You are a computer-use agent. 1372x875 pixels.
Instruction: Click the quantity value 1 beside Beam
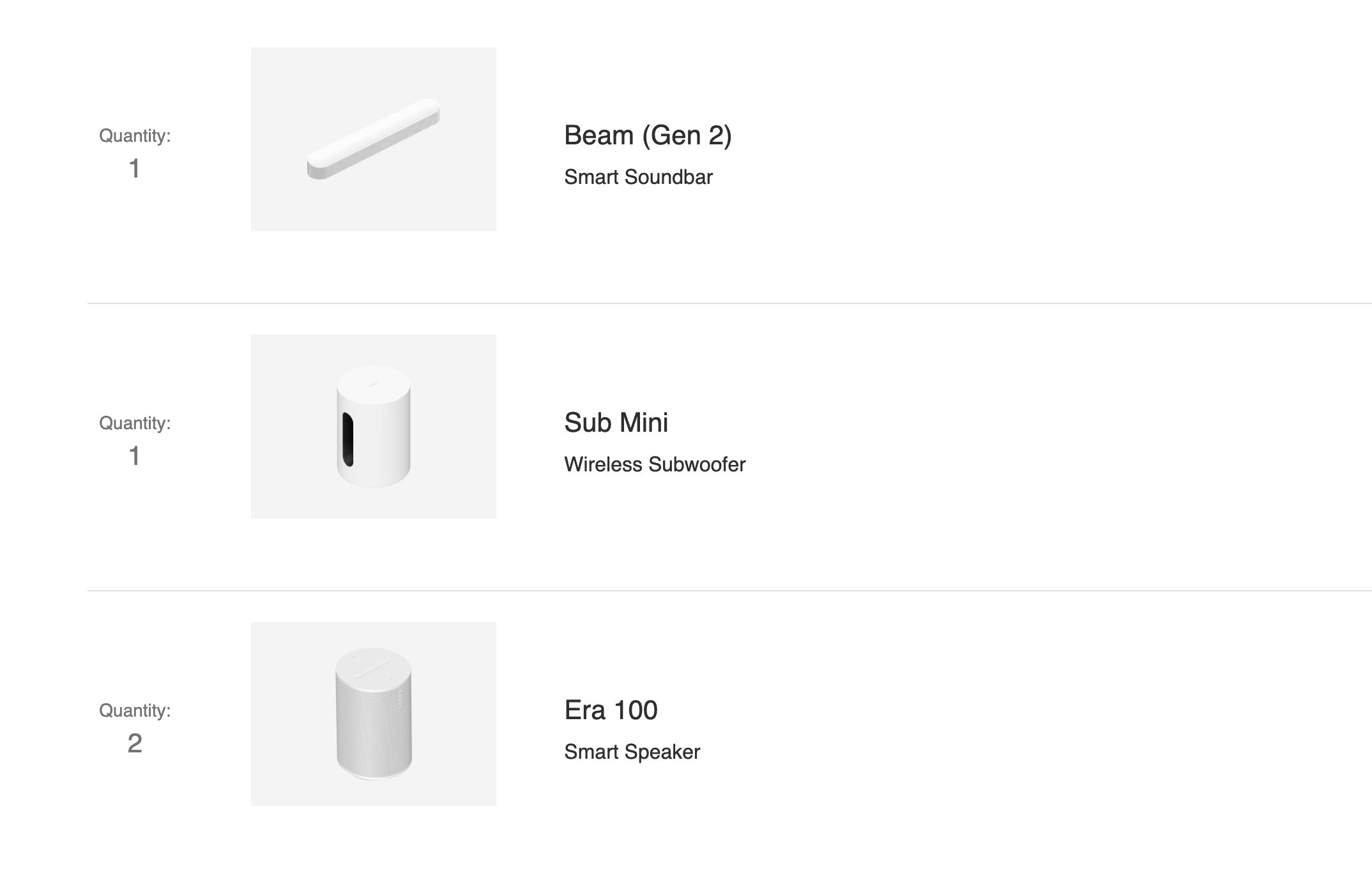point(134,169)
